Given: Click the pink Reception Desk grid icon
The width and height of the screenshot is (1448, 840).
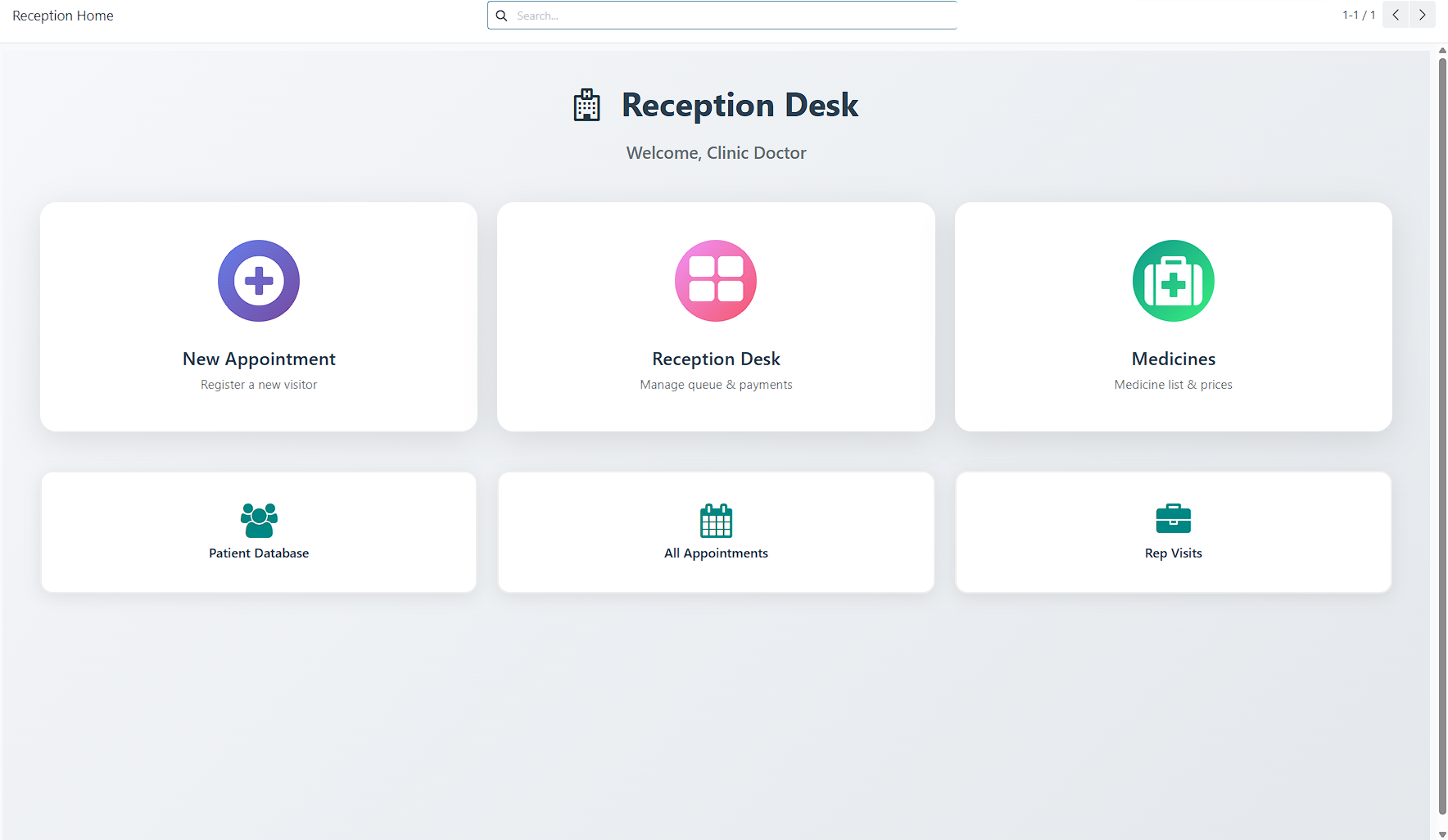Looking at the screenshot, I should pyautogui.click(x=715, y=281).
